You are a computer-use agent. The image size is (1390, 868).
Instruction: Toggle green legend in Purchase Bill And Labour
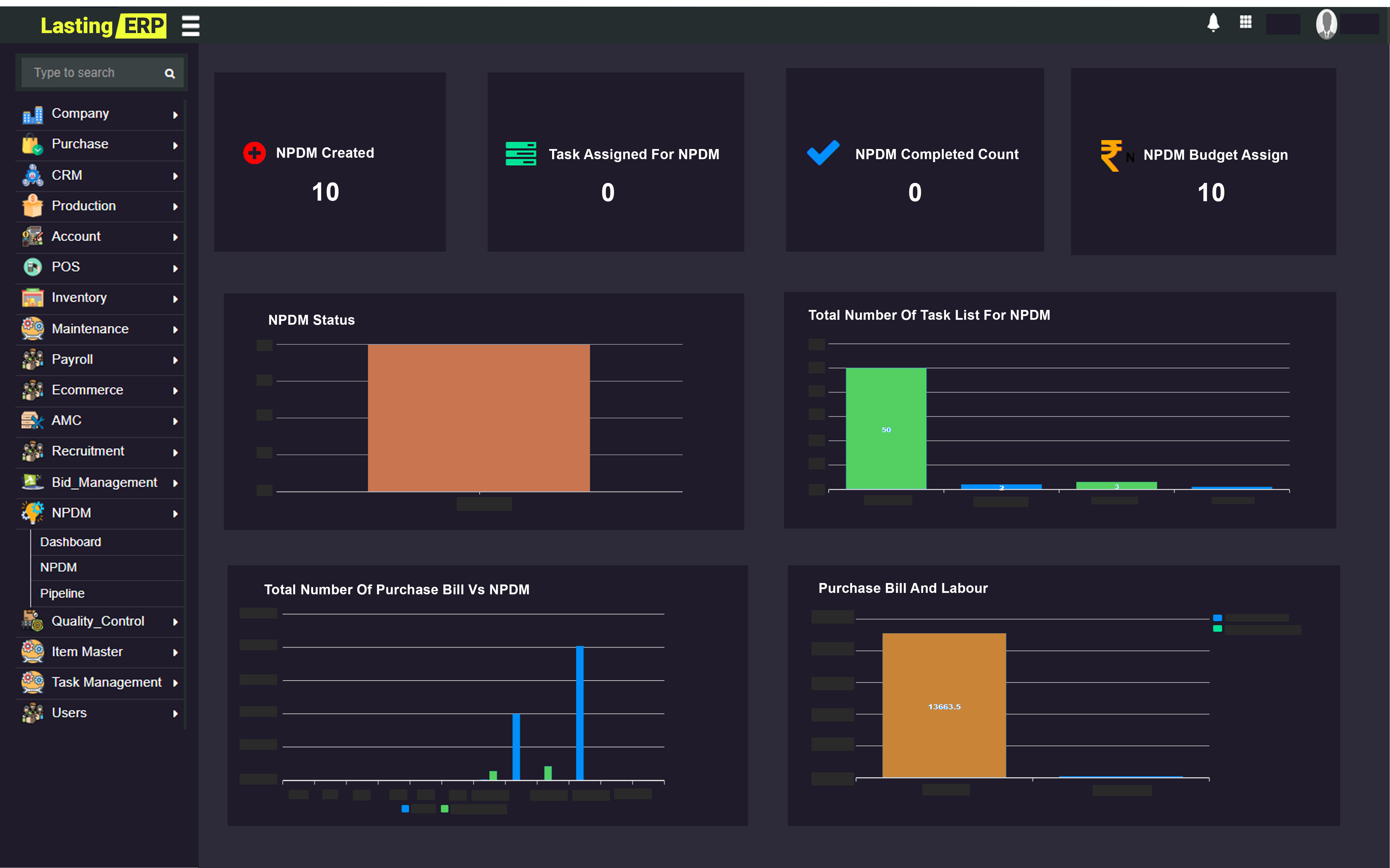coord(1217,629)
